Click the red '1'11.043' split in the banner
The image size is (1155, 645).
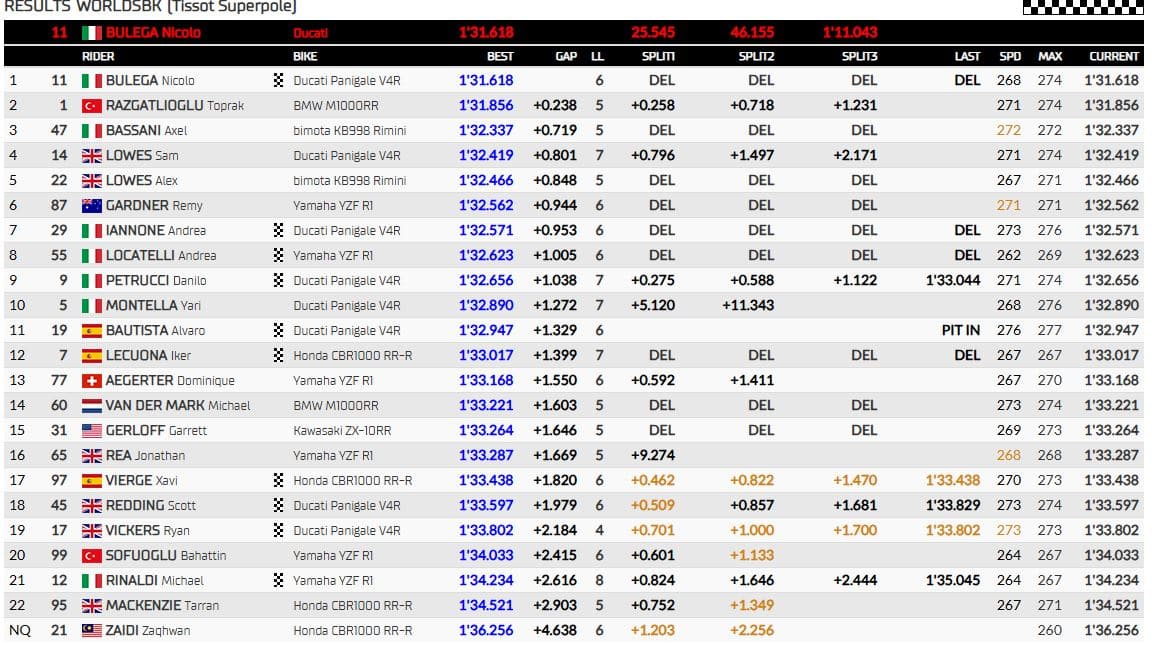(x=850, y=32)
